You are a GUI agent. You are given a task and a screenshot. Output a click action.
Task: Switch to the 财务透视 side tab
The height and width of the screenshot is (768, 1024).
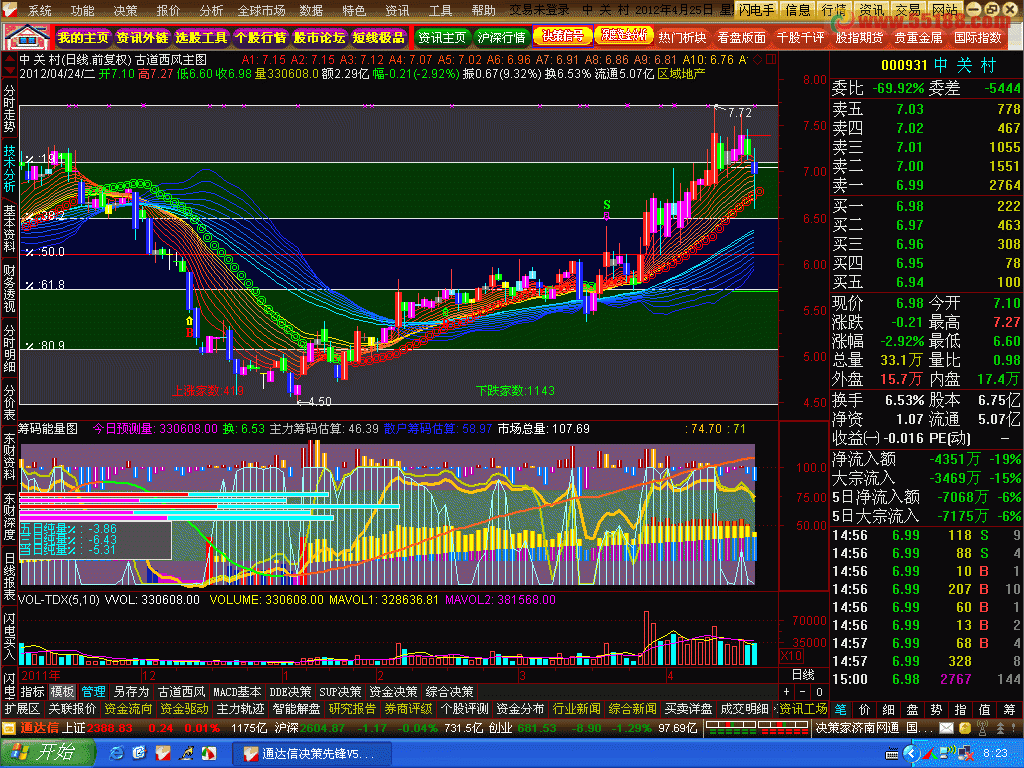pyautogui.click(x=9, y=288)
